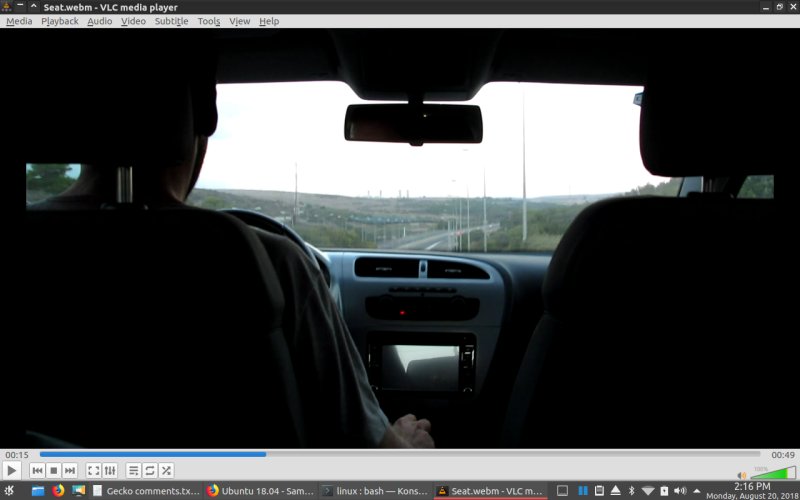Screen dimensions: 800x500
Task: Open the Tools menu
Action: pyautogui.click(x=209, y=21)
